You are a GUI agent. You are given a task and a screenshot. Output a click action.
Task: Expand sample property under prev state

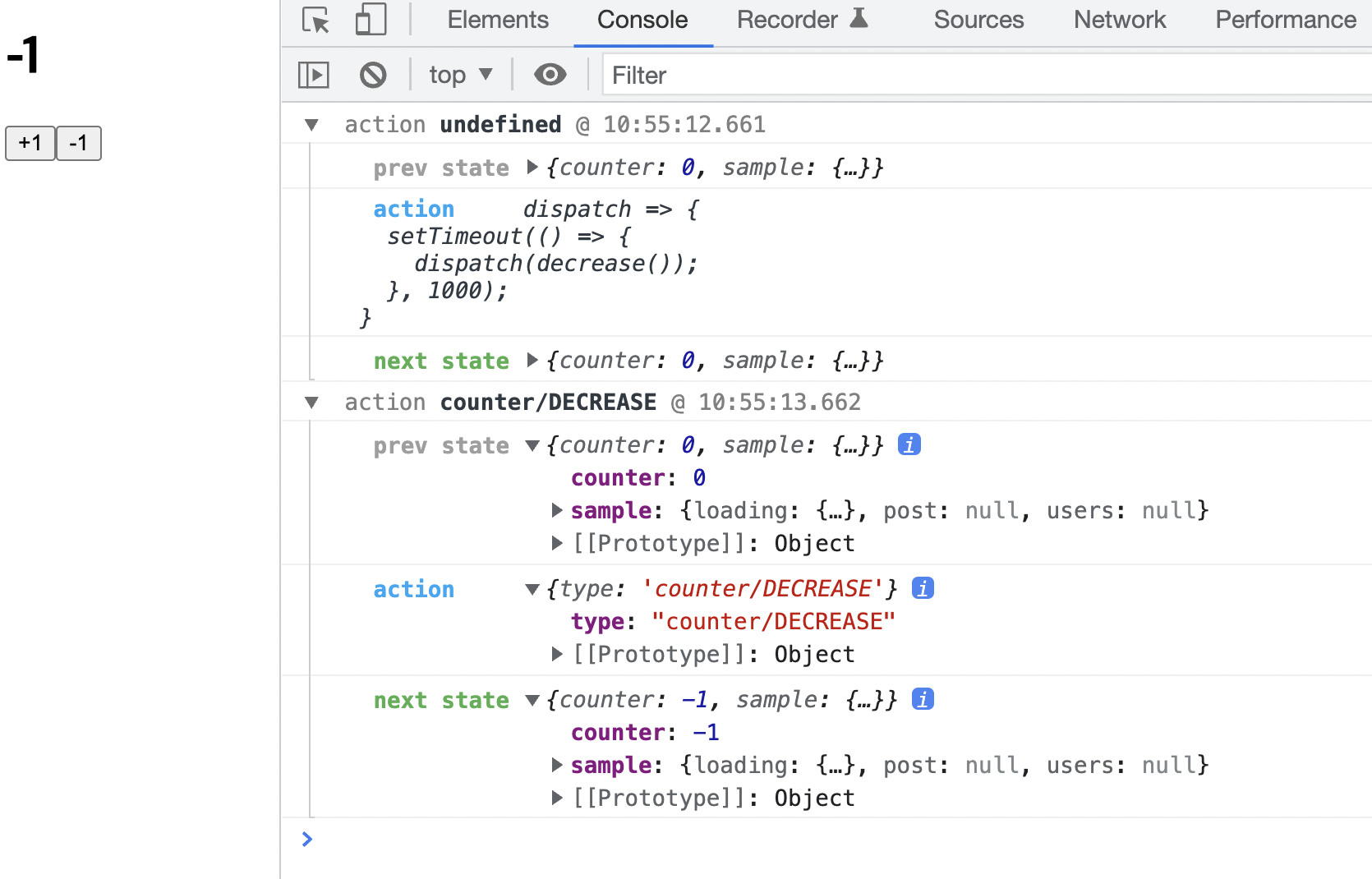(557, 510)
